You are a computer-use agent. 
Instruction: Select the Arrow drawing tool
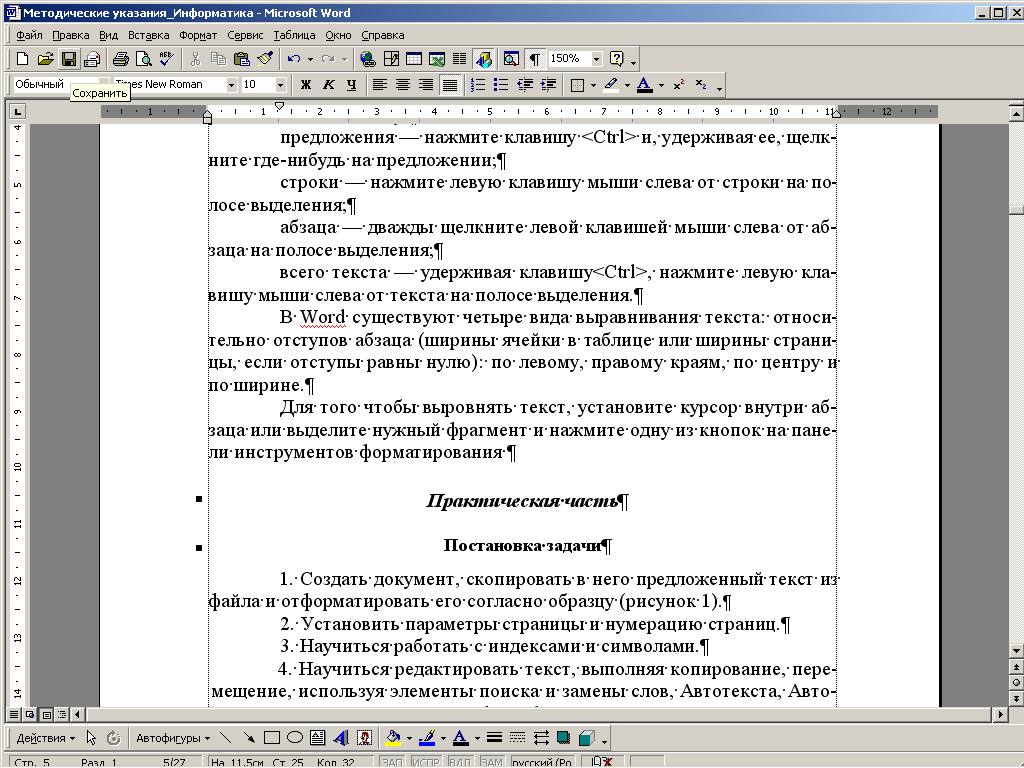[249, 738]
